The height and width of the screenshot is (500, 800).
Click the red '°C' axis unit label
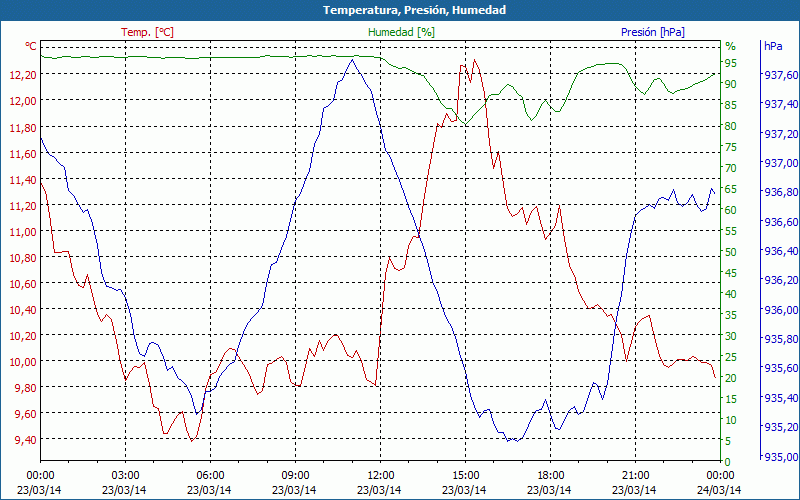(31, 46)
